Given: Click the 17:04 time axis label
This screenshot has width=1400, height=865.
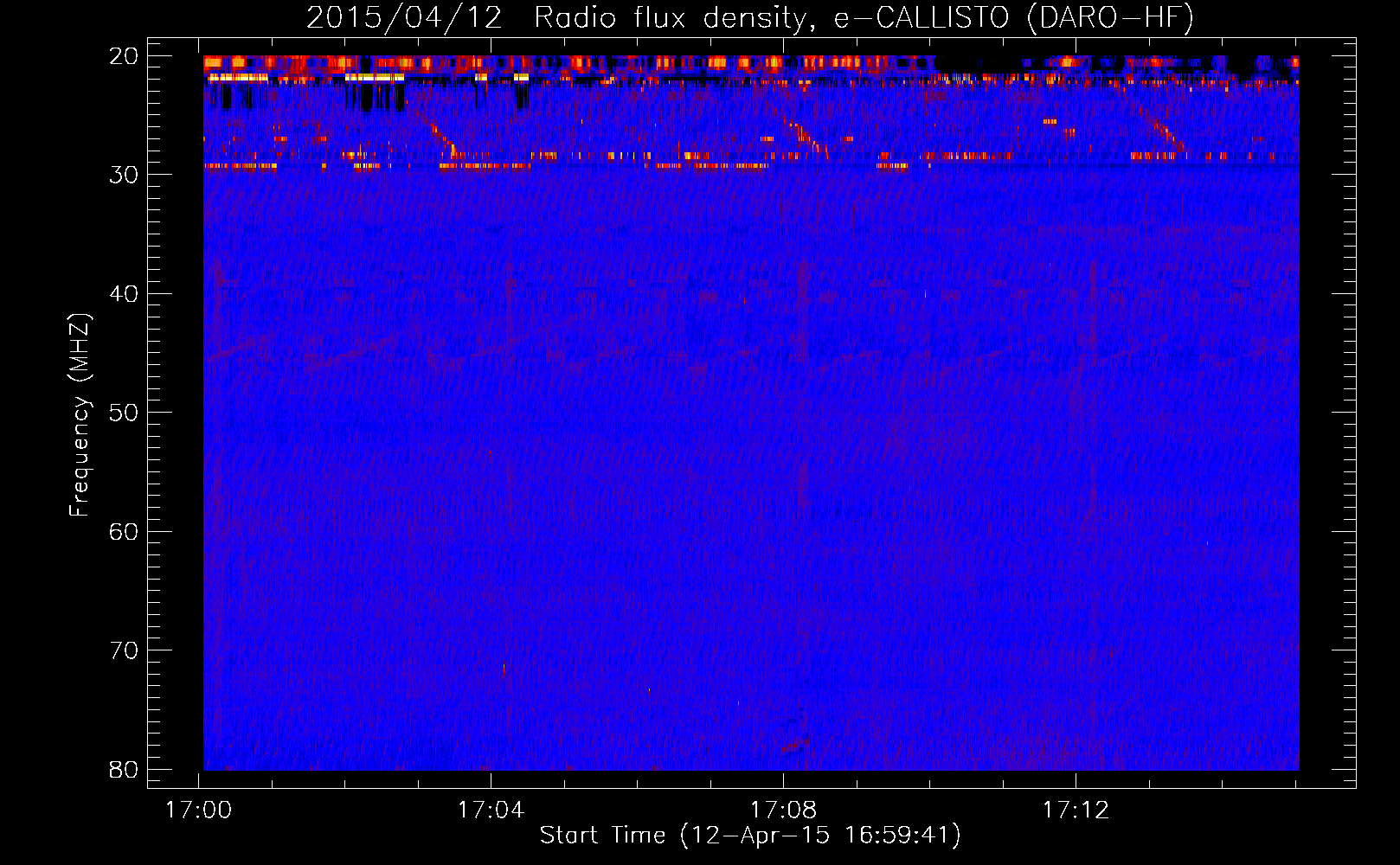Looking at the screenshot, I should click(491, 811).
